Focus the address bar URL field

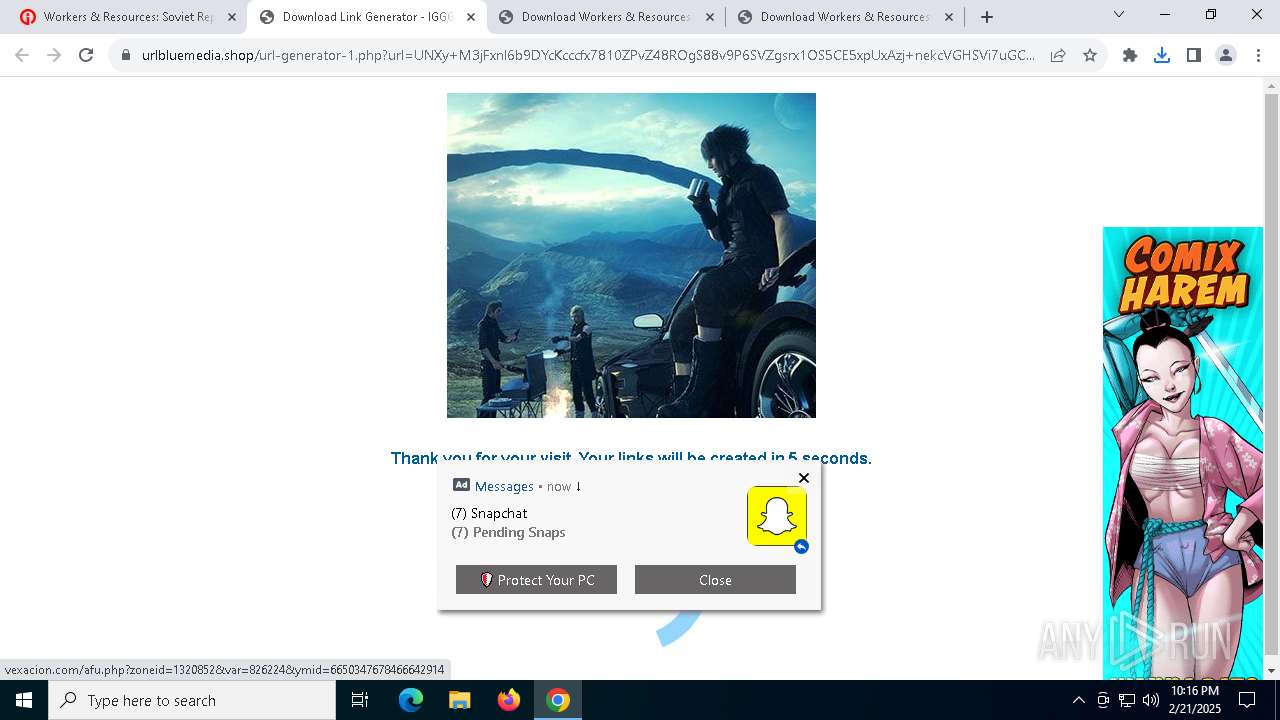click(588, 56)
